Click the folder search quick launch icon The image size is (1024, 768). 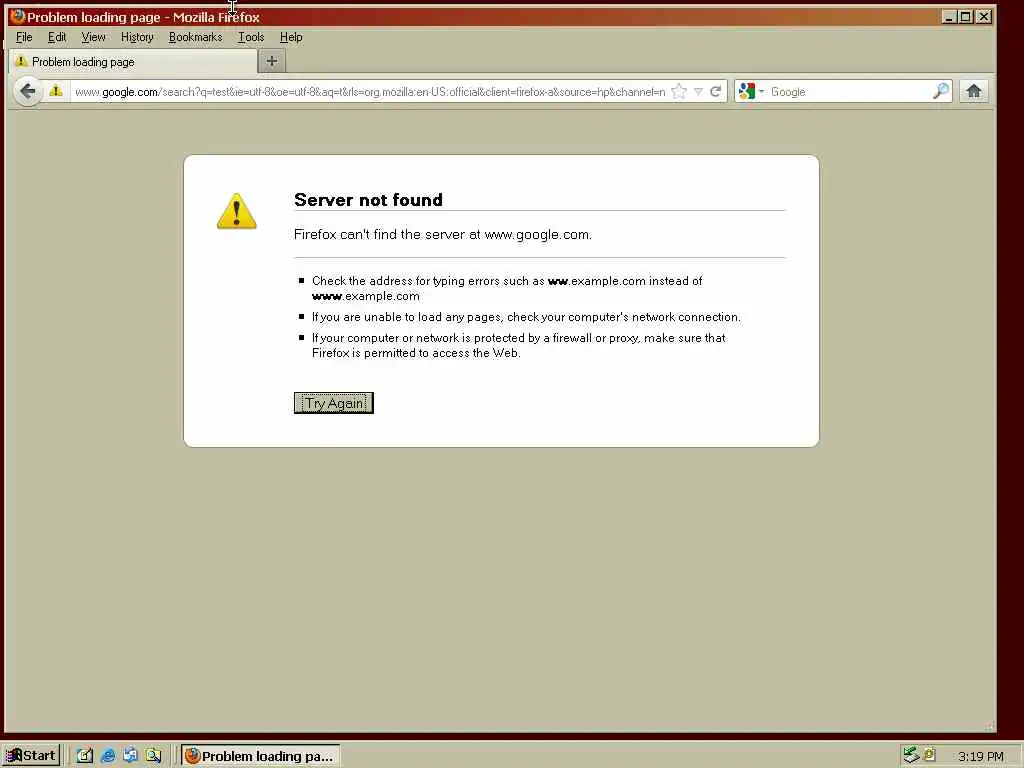[153, 756]
